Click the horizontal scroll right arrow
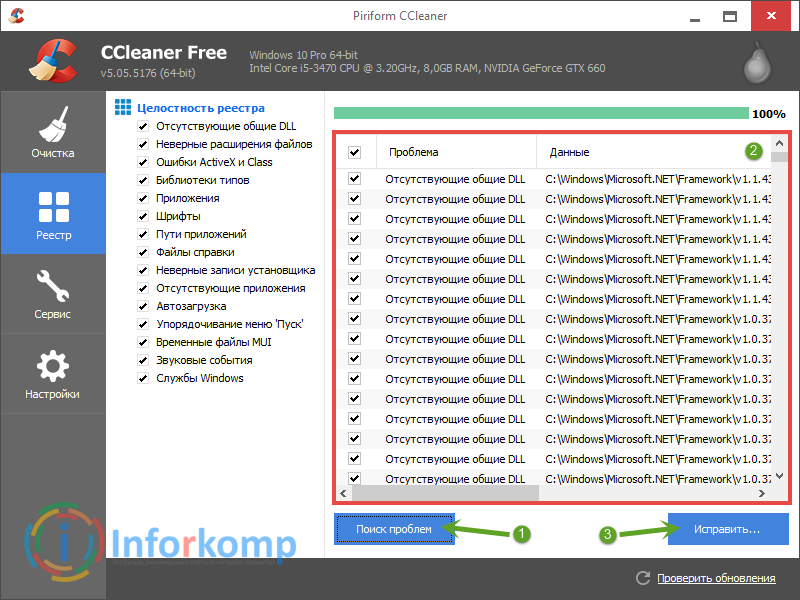800x600 pixels. coord(762,493)
